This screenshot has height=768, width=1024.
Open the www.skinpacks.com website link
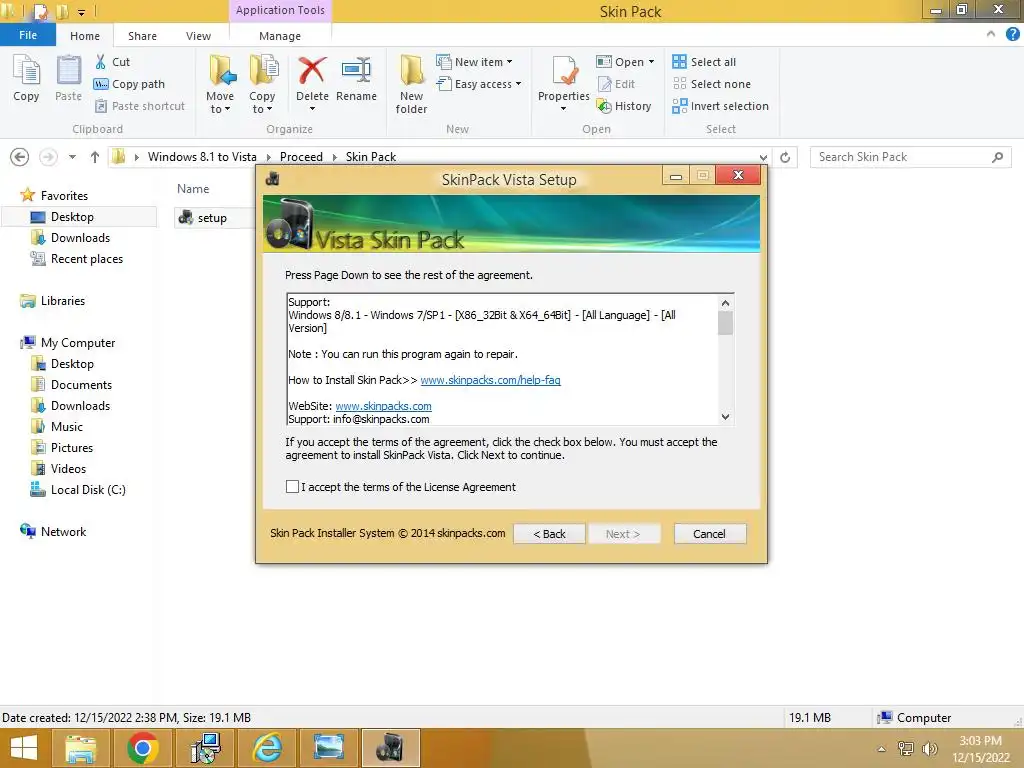pos(383,406)
